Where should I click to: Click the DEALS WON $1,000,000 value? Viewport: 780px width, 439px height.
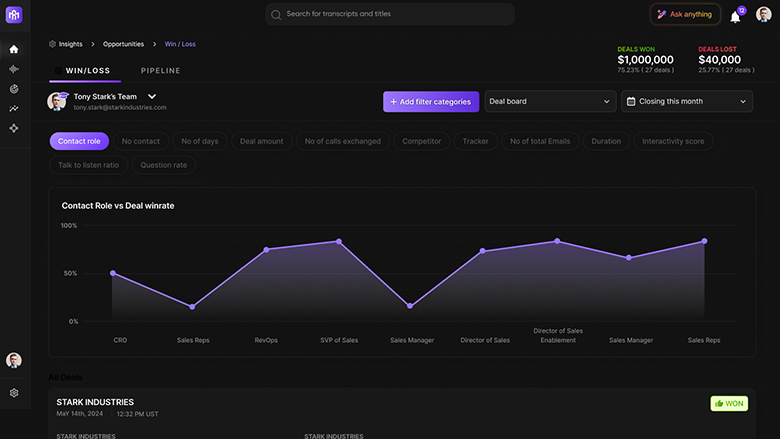[x=645, y=60]
